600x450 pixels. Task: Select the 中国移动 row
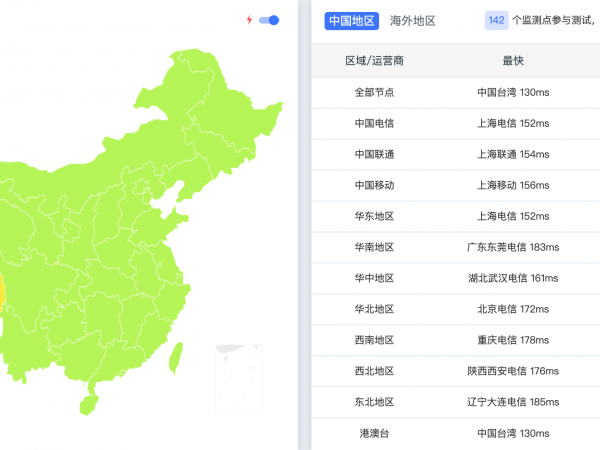click(375, 185)
